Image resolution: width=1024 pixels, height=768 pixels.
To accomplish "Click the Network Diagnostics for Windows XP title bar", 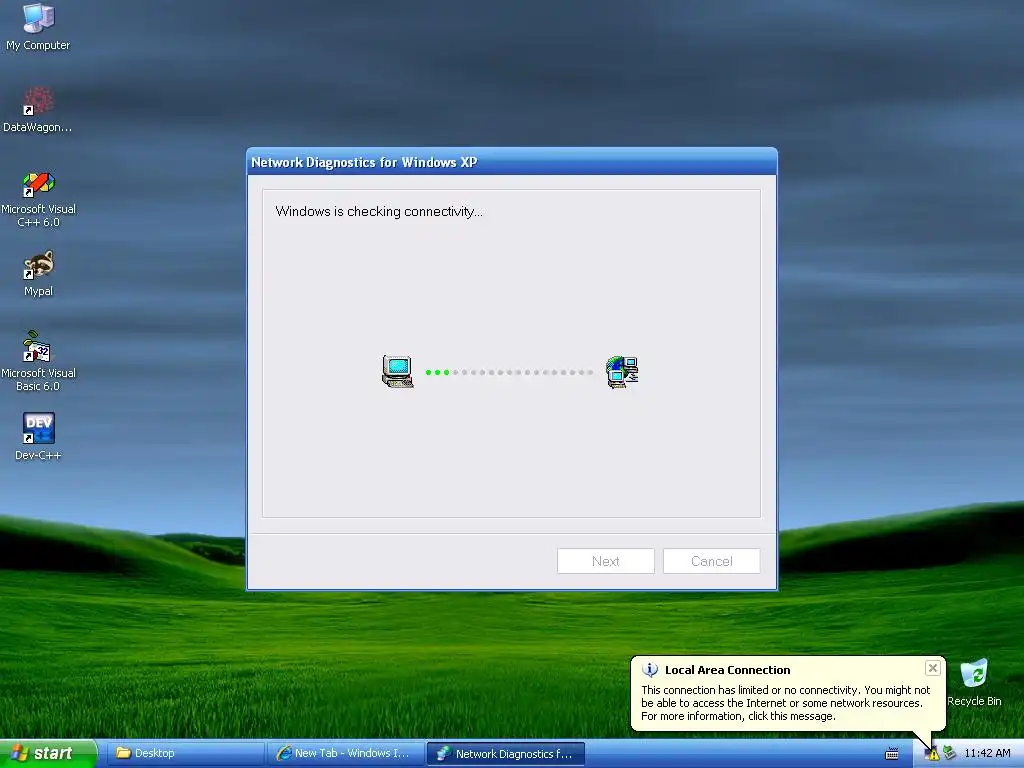I will [511, 162].
